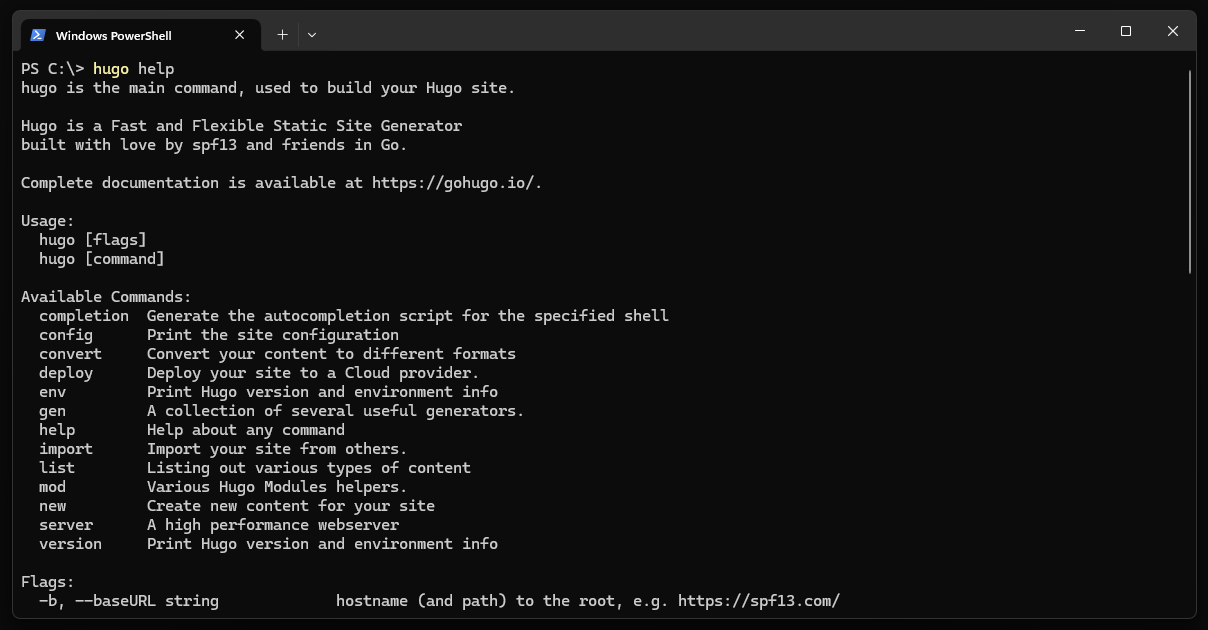Image resolution: width=1208 pixels, height=630 pixels.
Task: Click the deploy command name
Action: tap(66, 373)
